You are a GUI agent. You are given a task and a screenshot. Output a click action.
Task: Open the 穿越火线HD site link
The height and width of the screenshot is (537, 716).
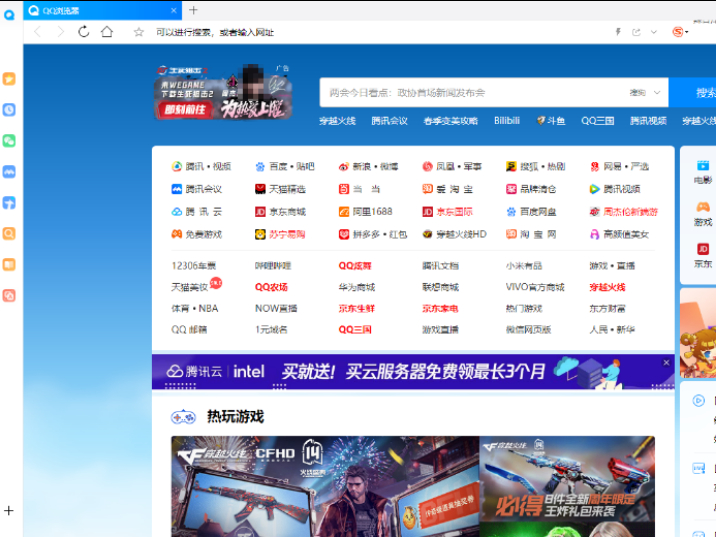(x=454, y=235)
